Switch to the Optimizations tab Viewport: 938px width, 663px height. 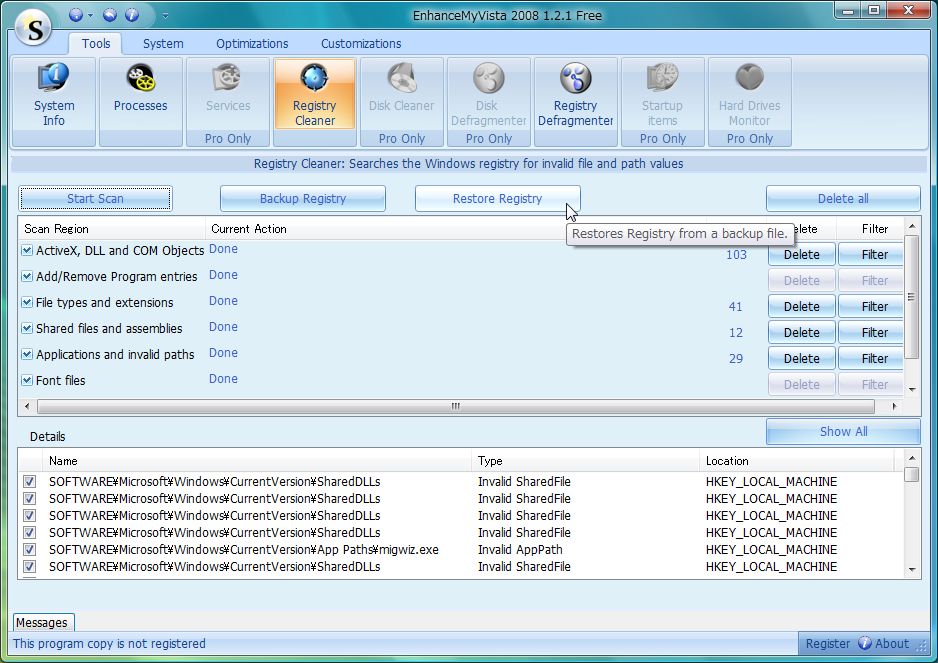[x=252, y=44]
